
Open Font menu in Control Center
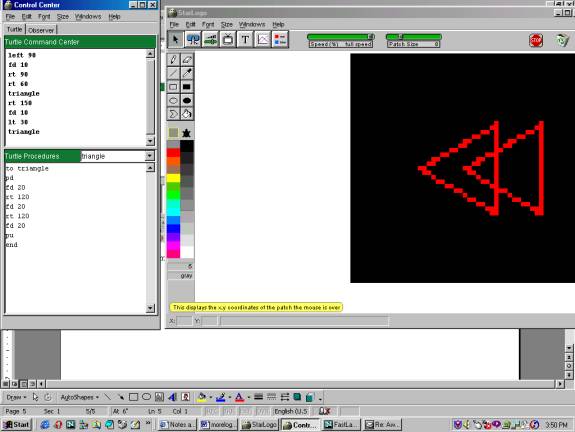[x=44, y=17]
